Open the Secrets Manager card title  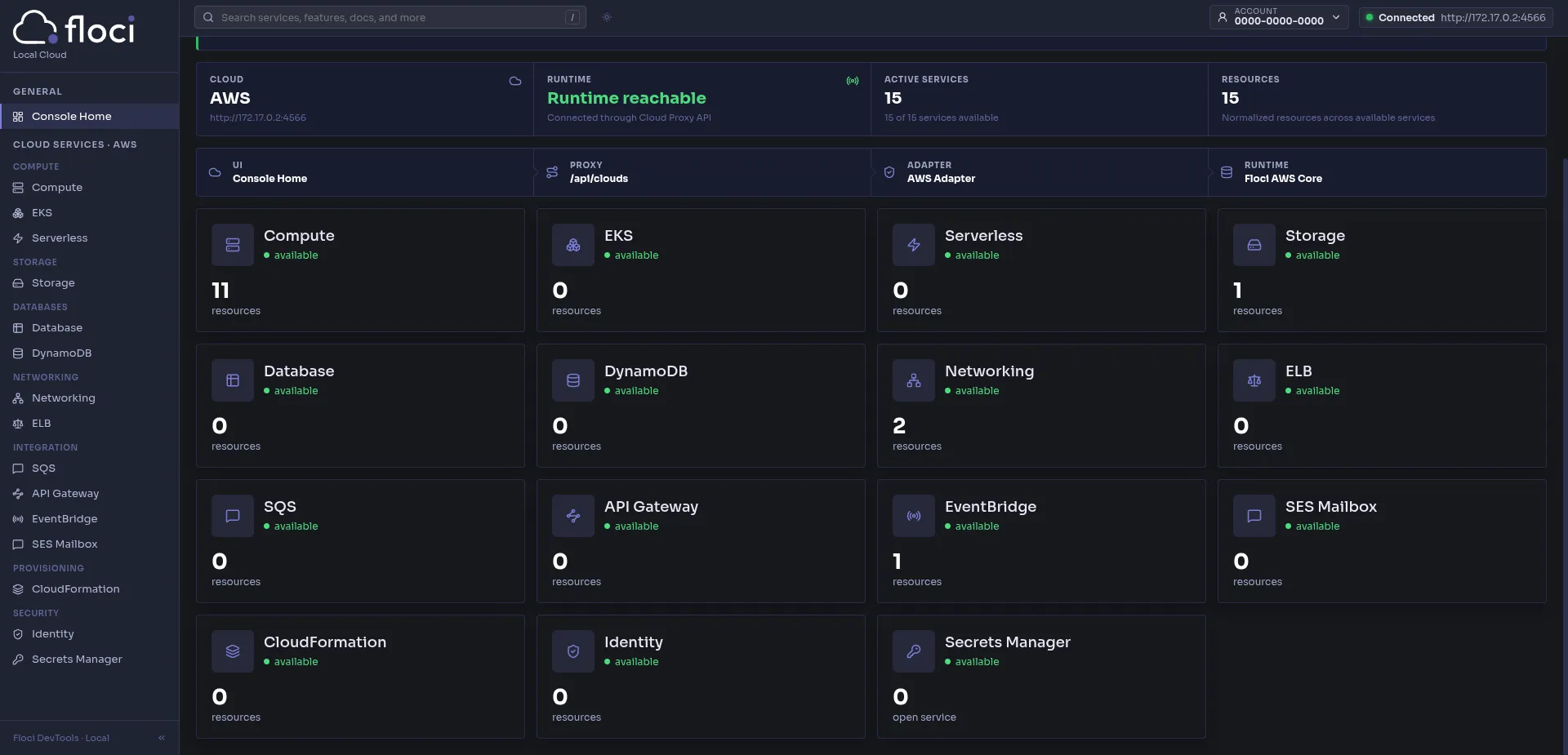coord(1008,642)
